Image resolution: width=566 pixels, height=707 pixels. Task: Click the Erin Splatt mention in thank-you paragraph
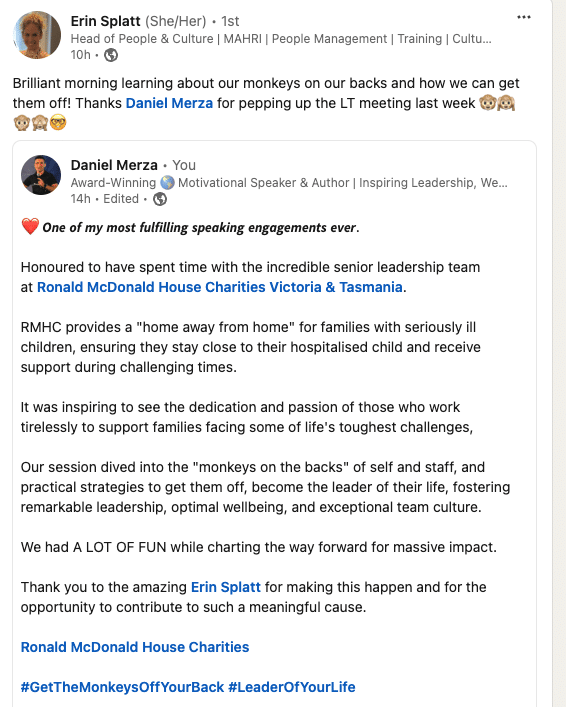226,587
